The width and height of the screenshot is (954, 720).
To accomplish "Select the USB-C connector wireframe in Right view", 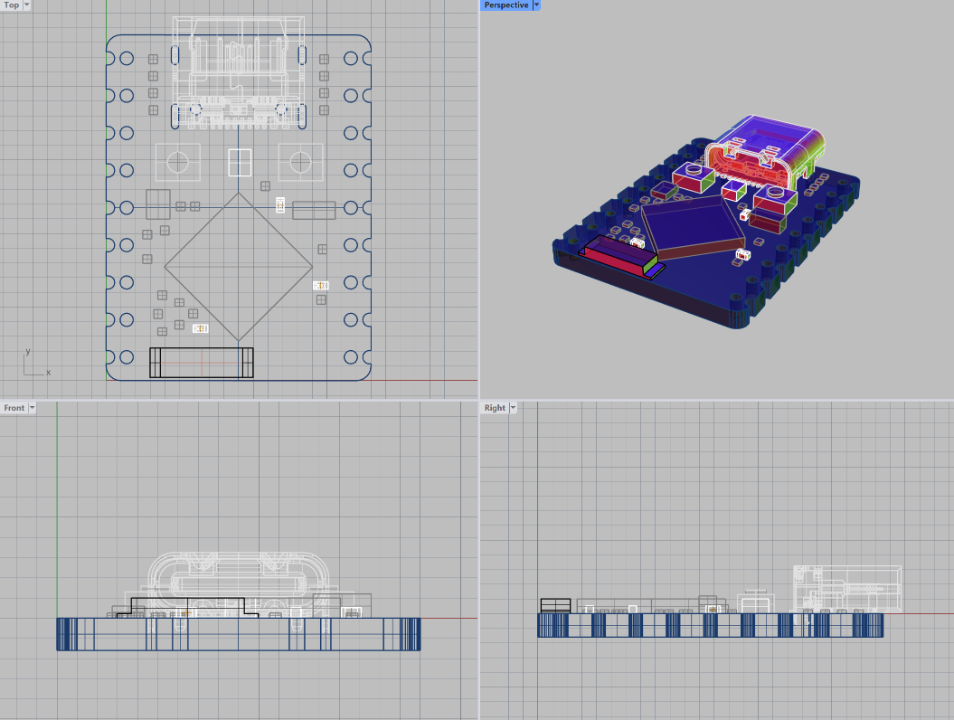I will pyautogui.click(x=847, y=588).
